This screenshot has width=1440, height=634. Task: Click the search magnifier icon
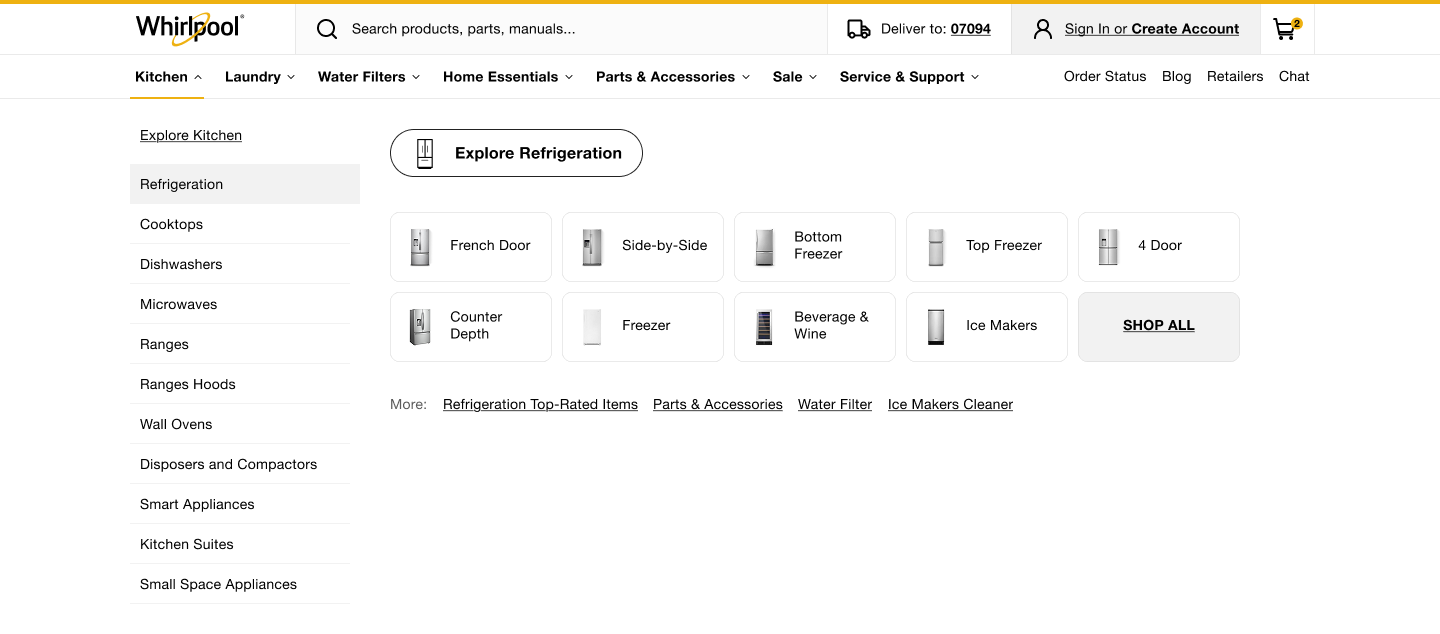tap(327, 29)
